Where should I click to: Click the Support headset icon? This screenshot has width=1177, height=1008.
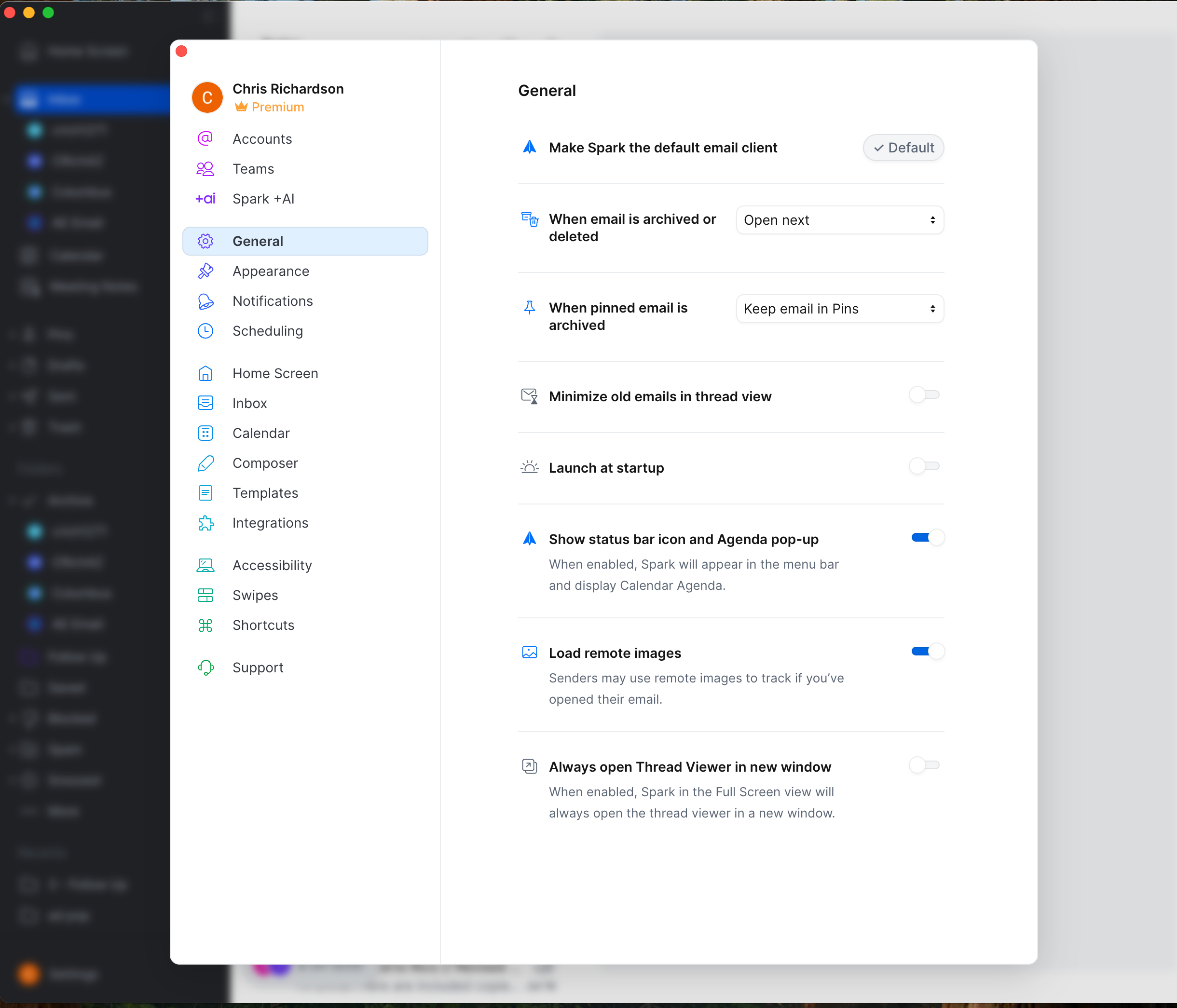[x=205, y=668]
